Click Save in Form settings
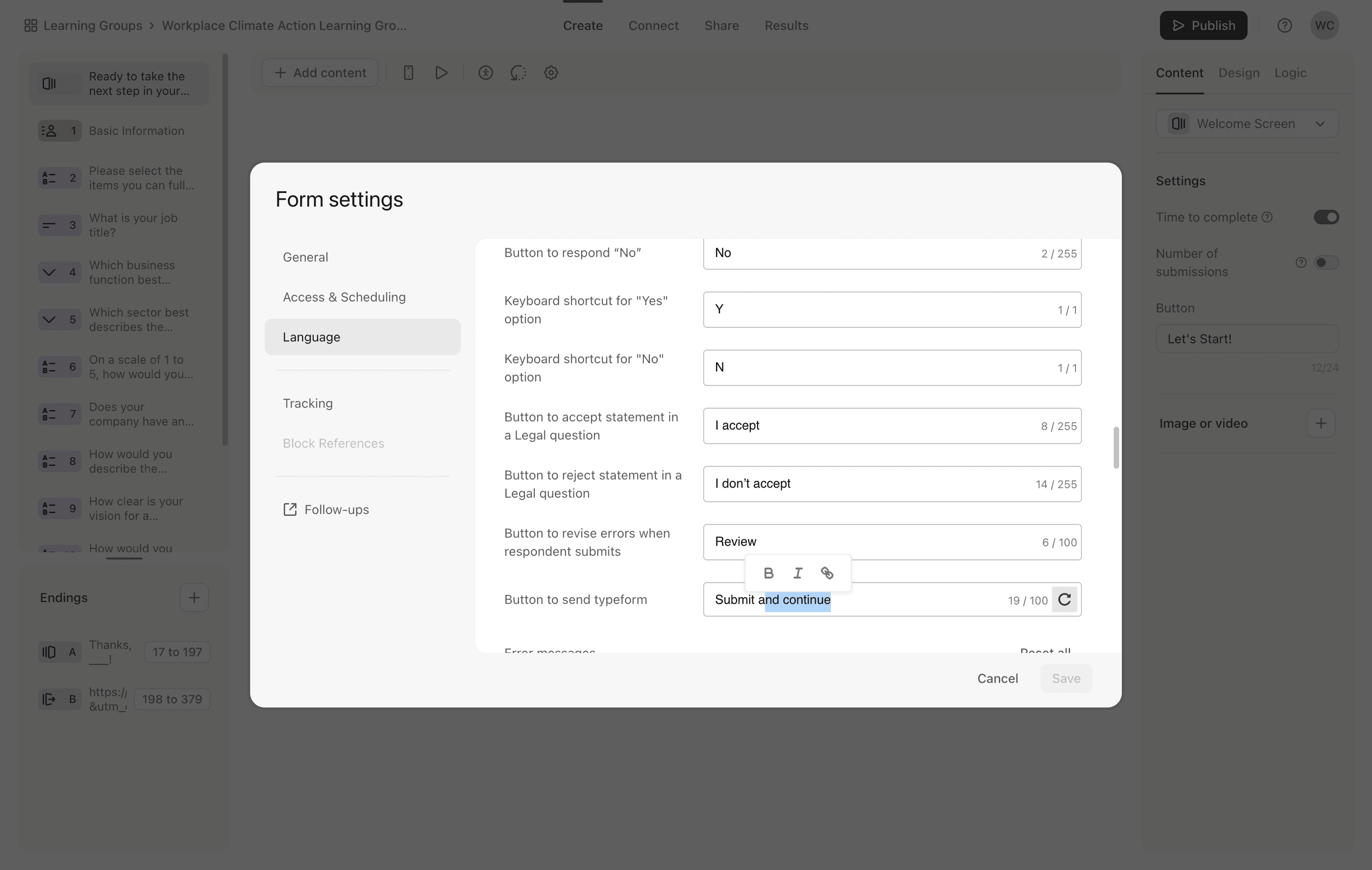Screen dimensions: 1372x870 1066,678
